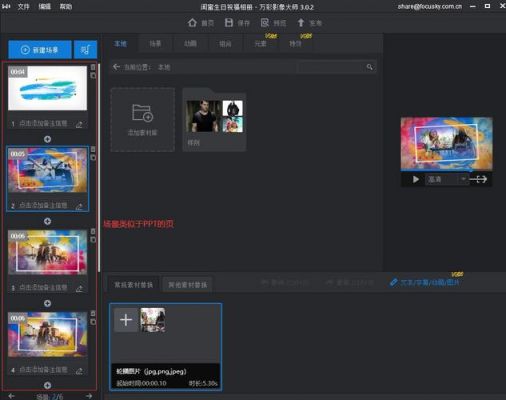Open the 帮助 menu
Screen dimensions: 506x400
pyautogui.click(x=66, y=6)
